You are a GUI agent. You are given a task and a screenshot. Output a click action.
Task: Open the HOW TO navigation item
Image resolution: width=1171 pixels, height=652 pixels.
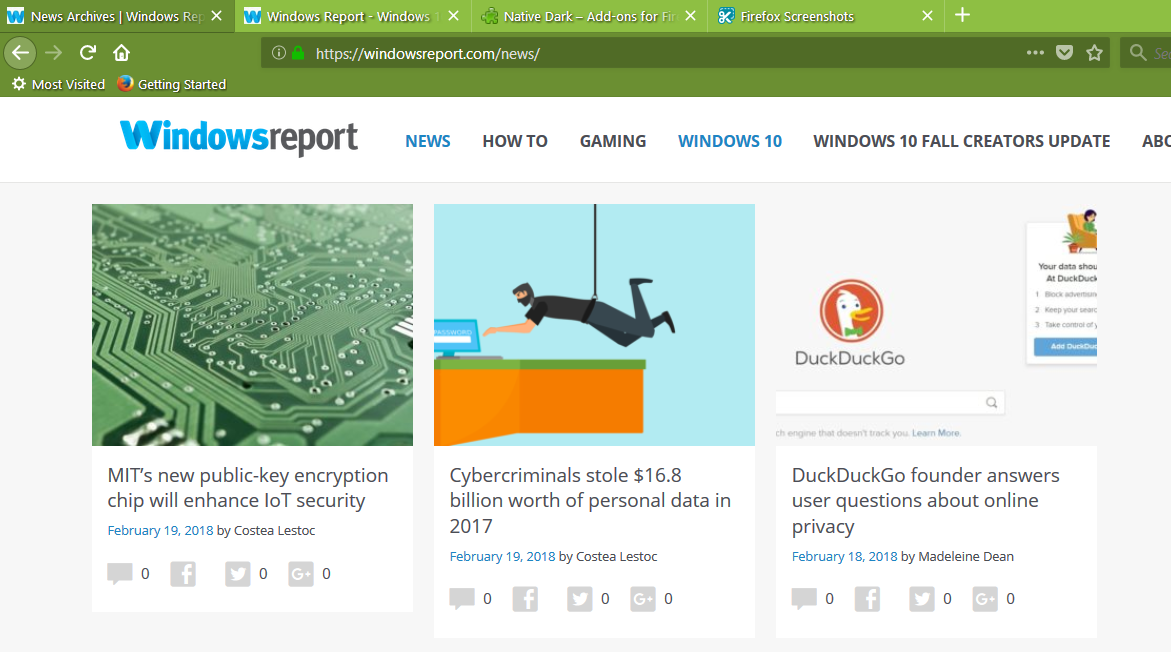(x=515, y=141)
